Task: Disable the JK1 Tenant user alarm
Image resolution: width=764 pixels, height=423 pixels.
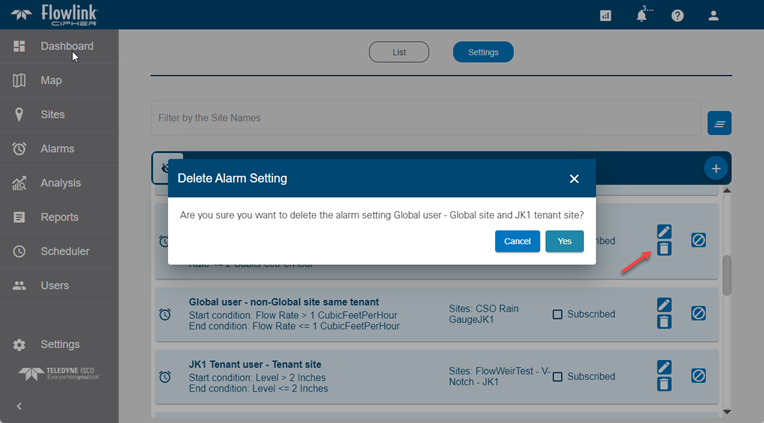Action: [698, 376]
